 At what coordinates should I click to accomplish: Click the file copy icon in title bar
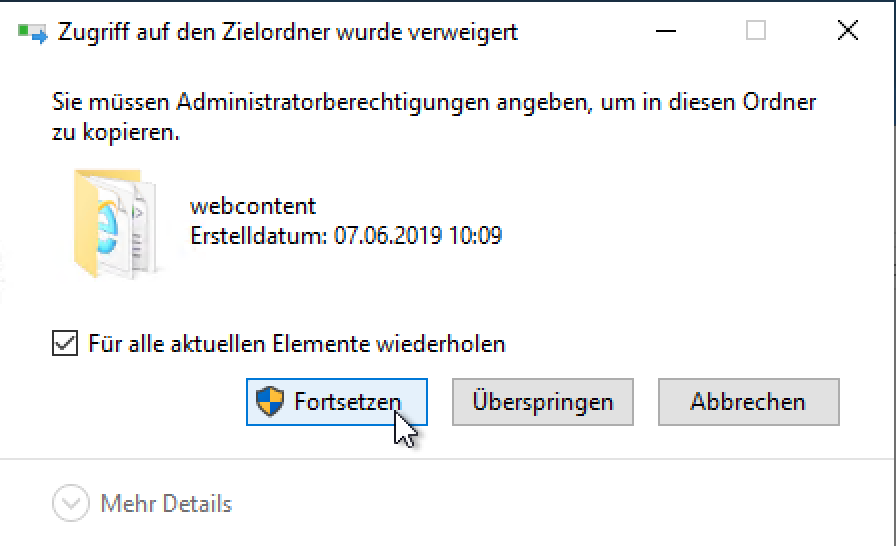31,32
